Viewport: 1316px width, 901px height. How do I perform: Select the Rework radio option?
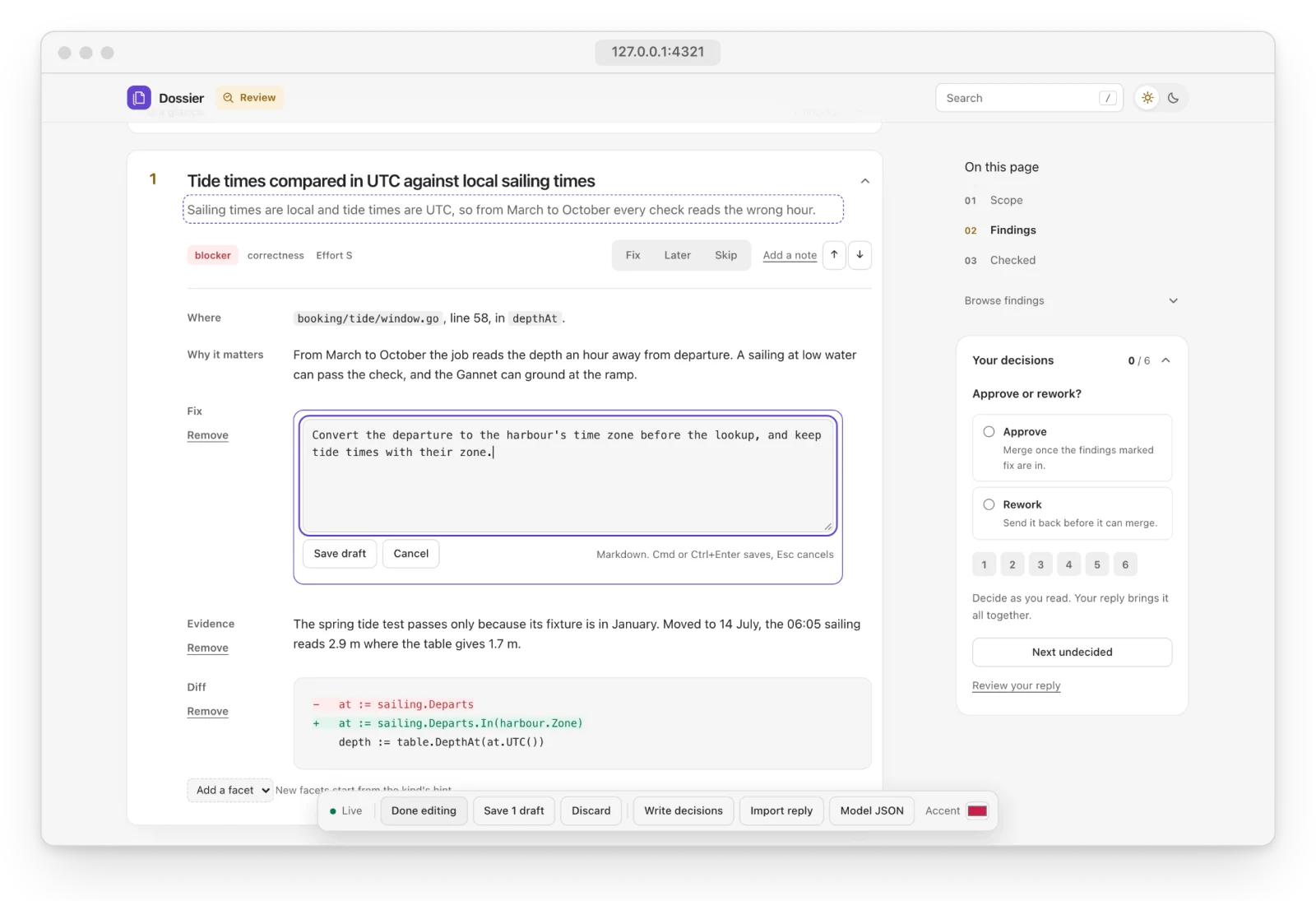989,504
